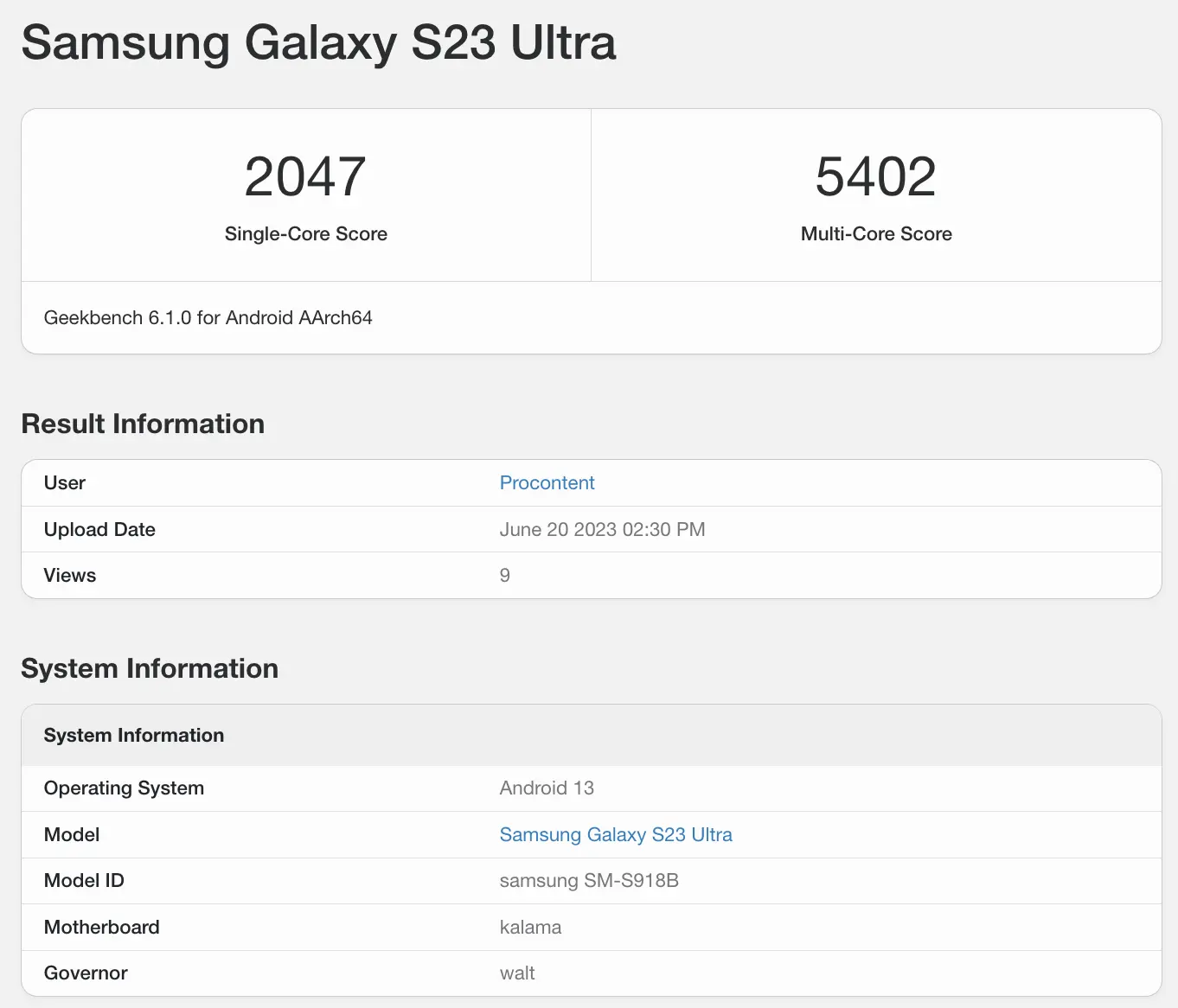Viewport: 1178px width, 1008px height.
Task: Click the 2047 single-core score number
Action: tap(305, 176)
